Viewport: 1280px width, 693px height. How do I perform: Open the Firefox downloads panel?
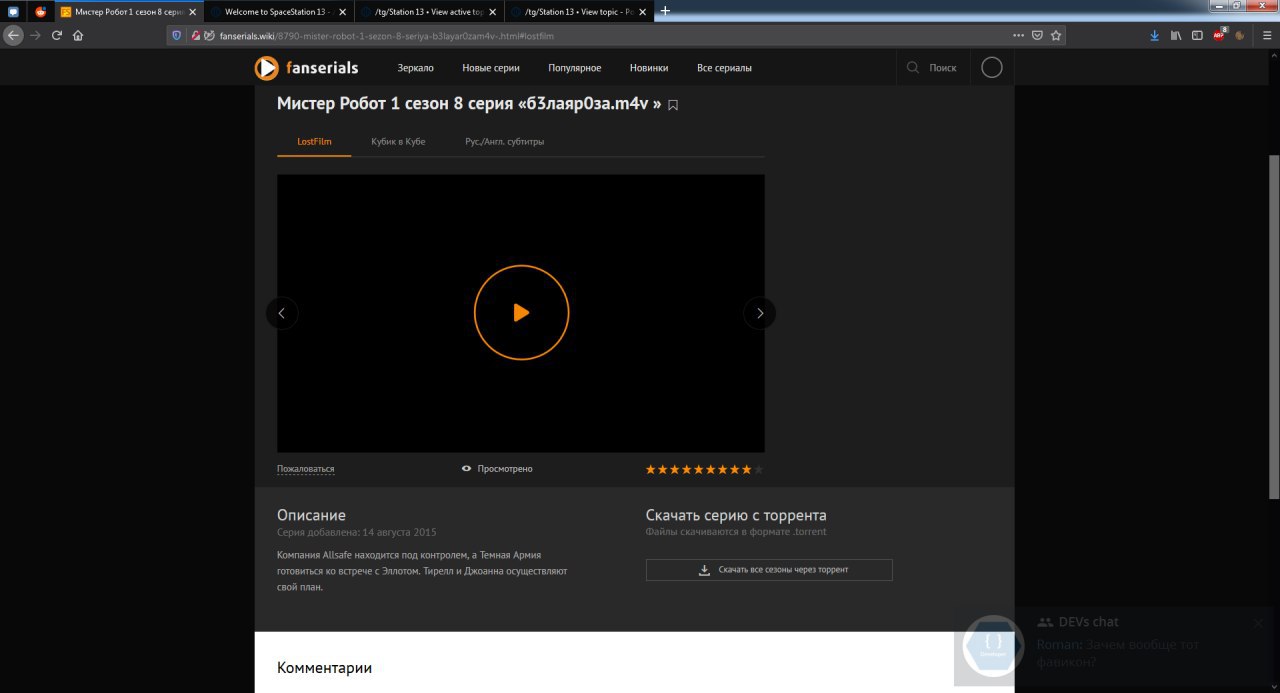pos(1154,35)
